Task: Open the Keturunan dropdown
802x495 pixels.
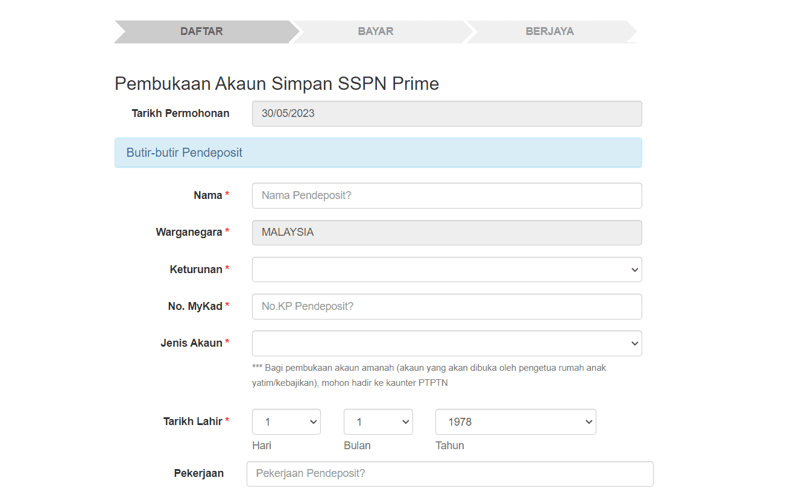Action: click(447, 269)
